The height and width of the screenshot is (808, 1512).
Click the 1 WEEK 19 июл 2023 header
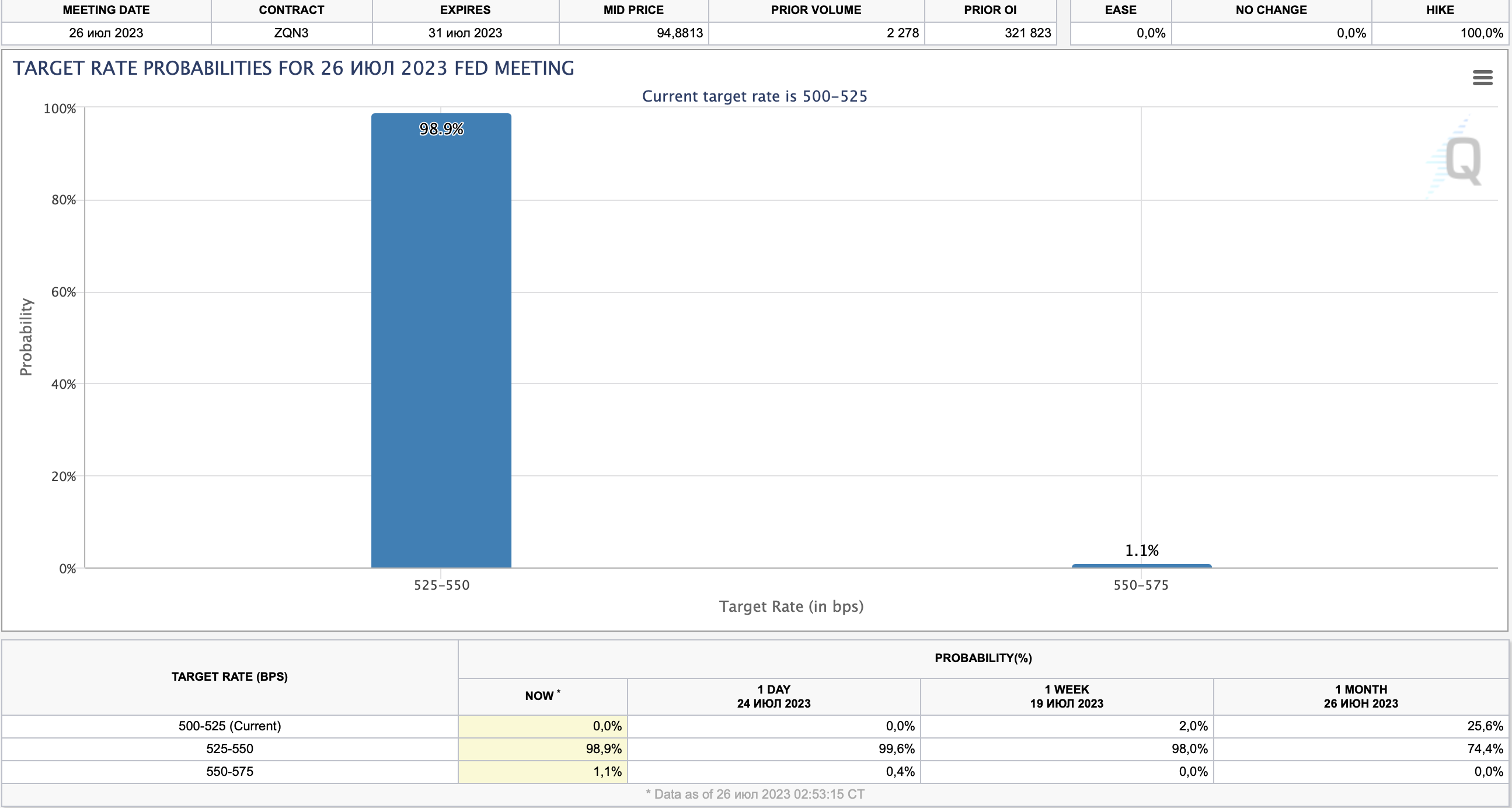point(1066,696)
